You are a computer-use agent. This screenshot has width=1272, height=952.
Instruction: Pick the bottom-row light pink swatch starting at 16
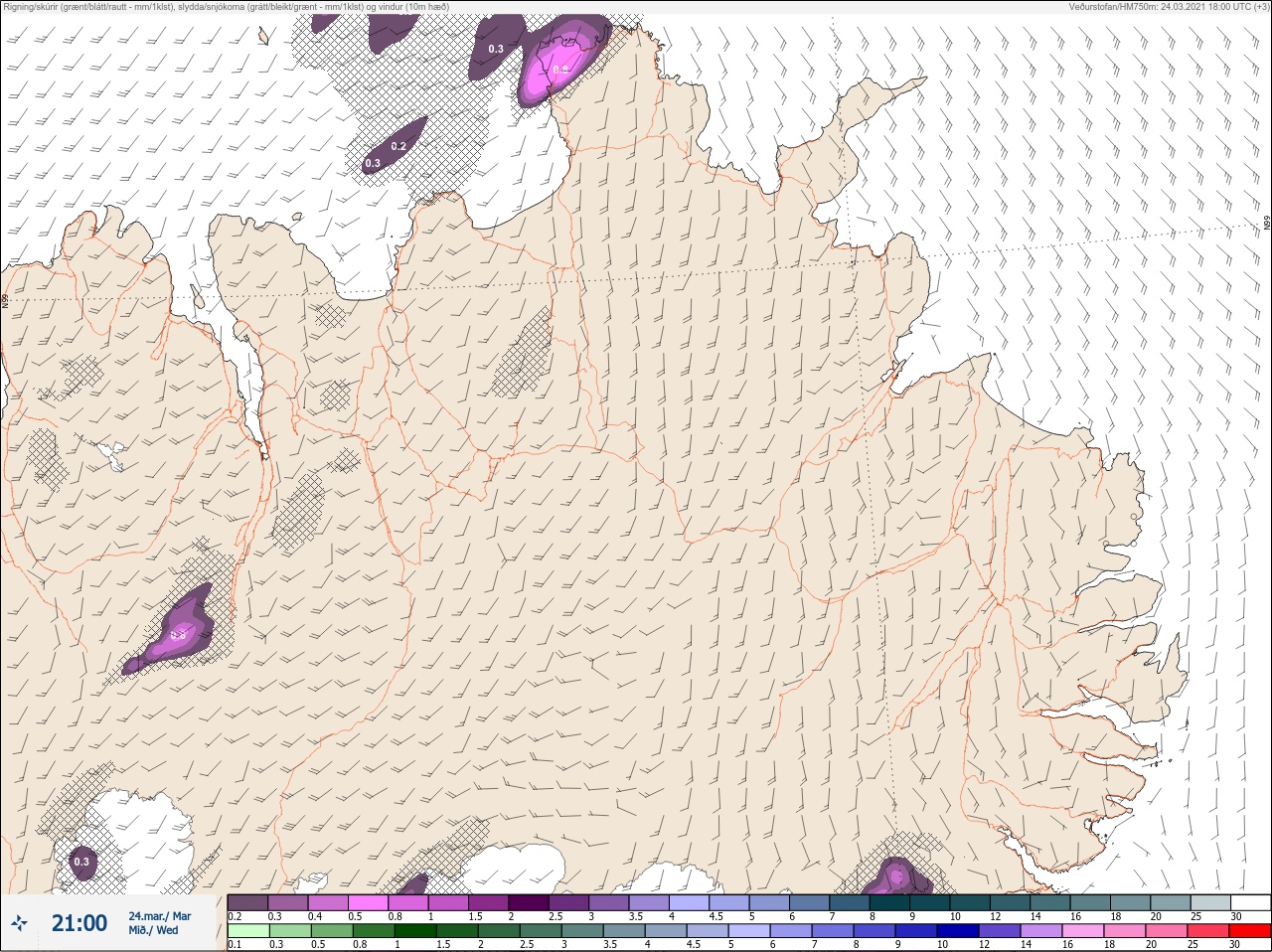tap(1083, 931)
